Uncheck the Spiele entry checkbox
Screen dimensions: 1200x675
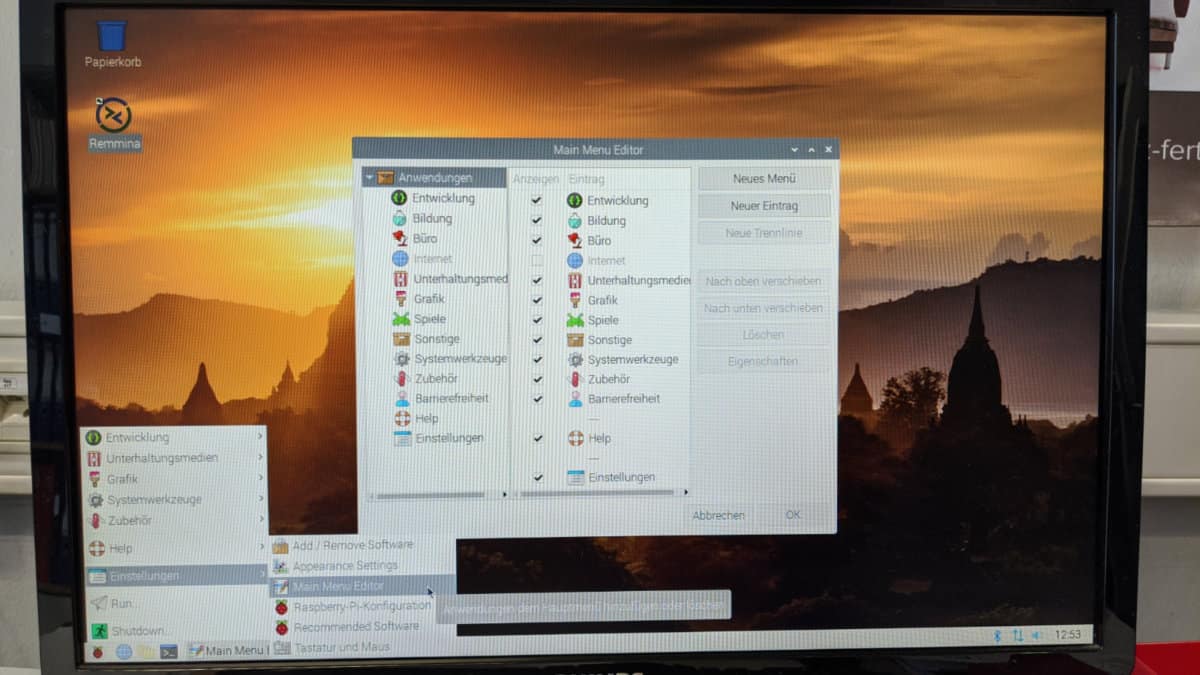(537, 320)
